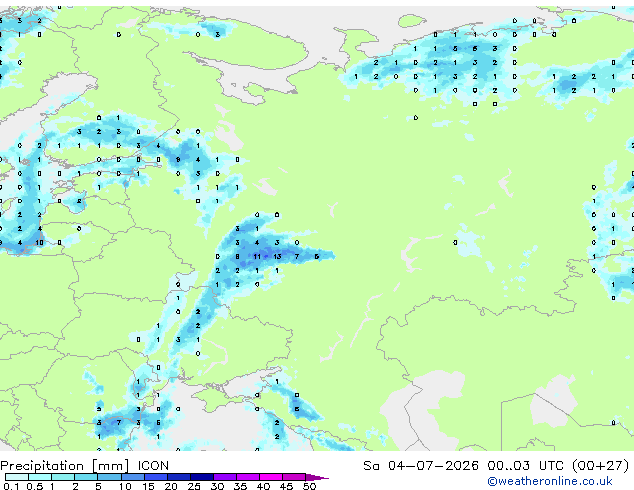Choose the 40–45 mm magenta legend swatch

[271, 477]
